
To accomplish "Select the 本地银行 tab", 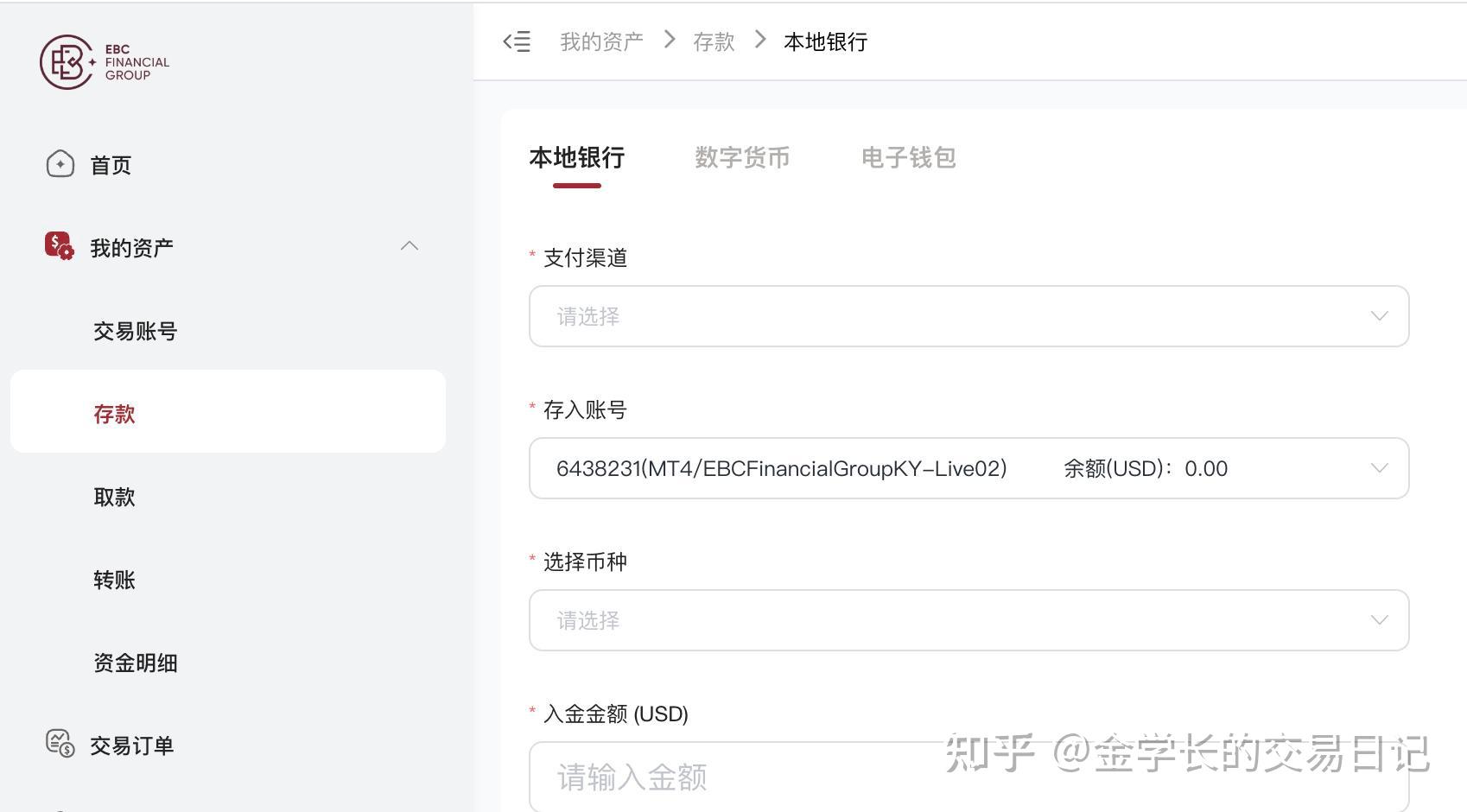I will (576, 157).
